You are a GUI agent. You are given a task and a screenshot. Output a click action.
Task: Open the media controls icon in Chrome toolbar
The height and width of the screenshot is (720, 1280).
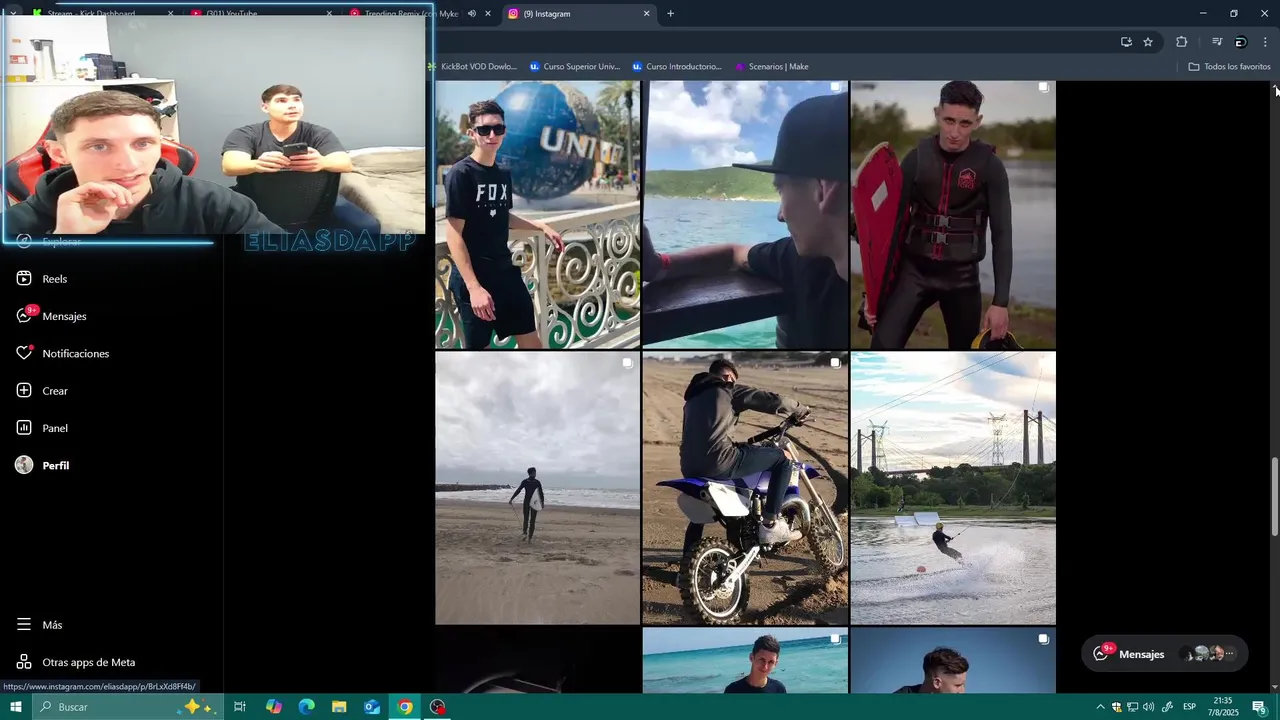[x=1217, y=42]
